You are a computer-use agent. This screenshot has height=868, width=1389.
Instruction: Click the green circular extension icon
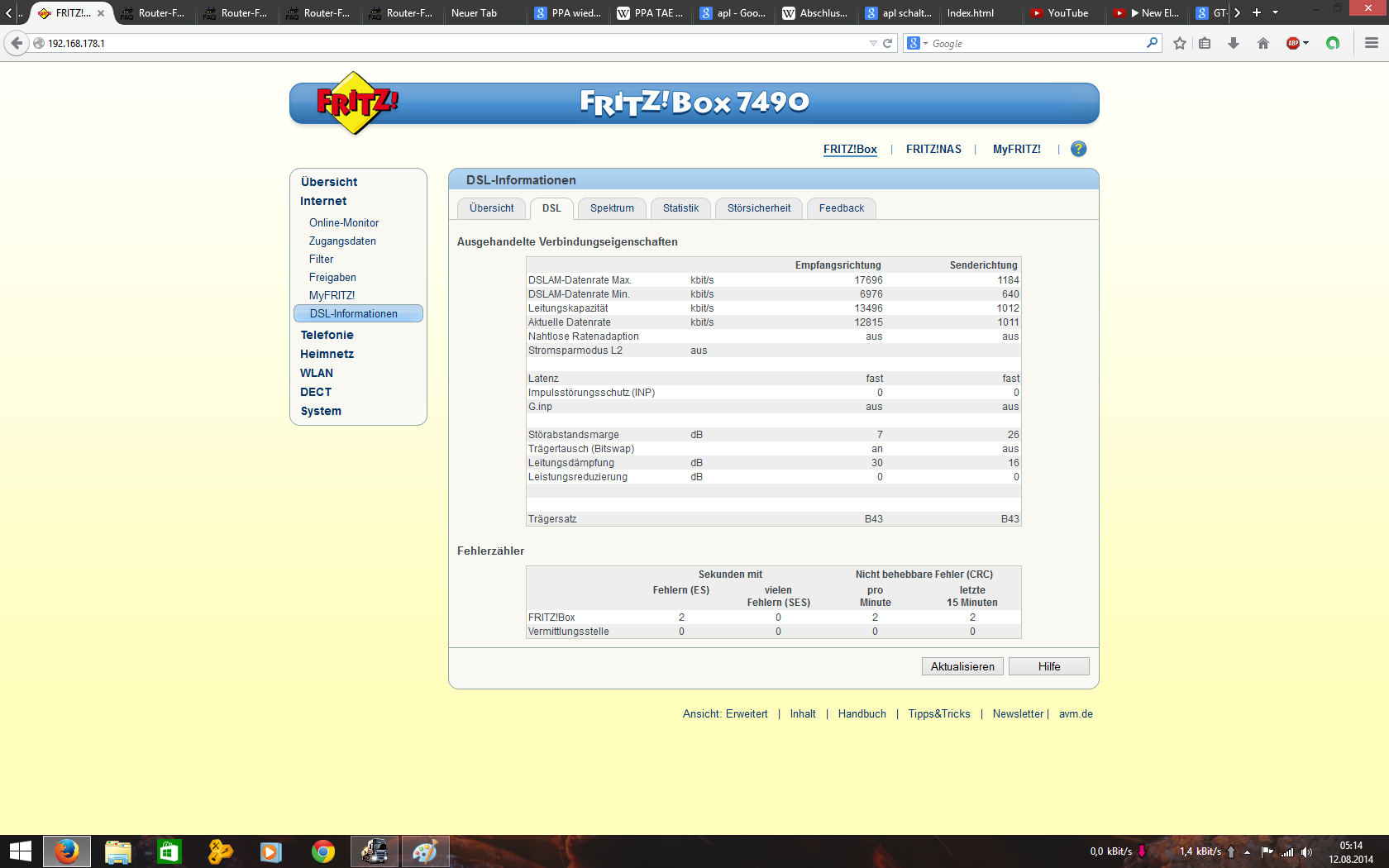click(x=1333, y=43)
